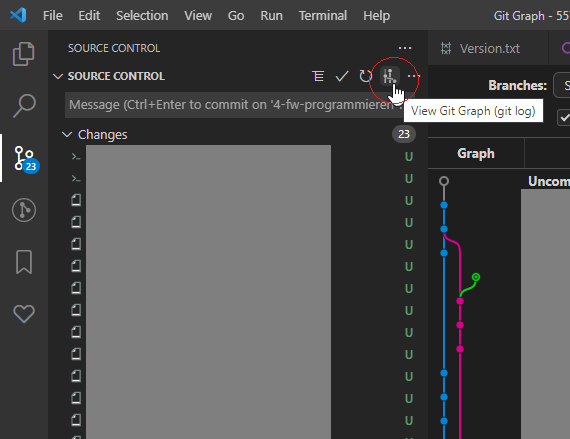Image resolution: width=570 pixels, height=439 pixels.
Task: Open the heart favorites icon in the activity bar
Action: click(x=24, y=313)
